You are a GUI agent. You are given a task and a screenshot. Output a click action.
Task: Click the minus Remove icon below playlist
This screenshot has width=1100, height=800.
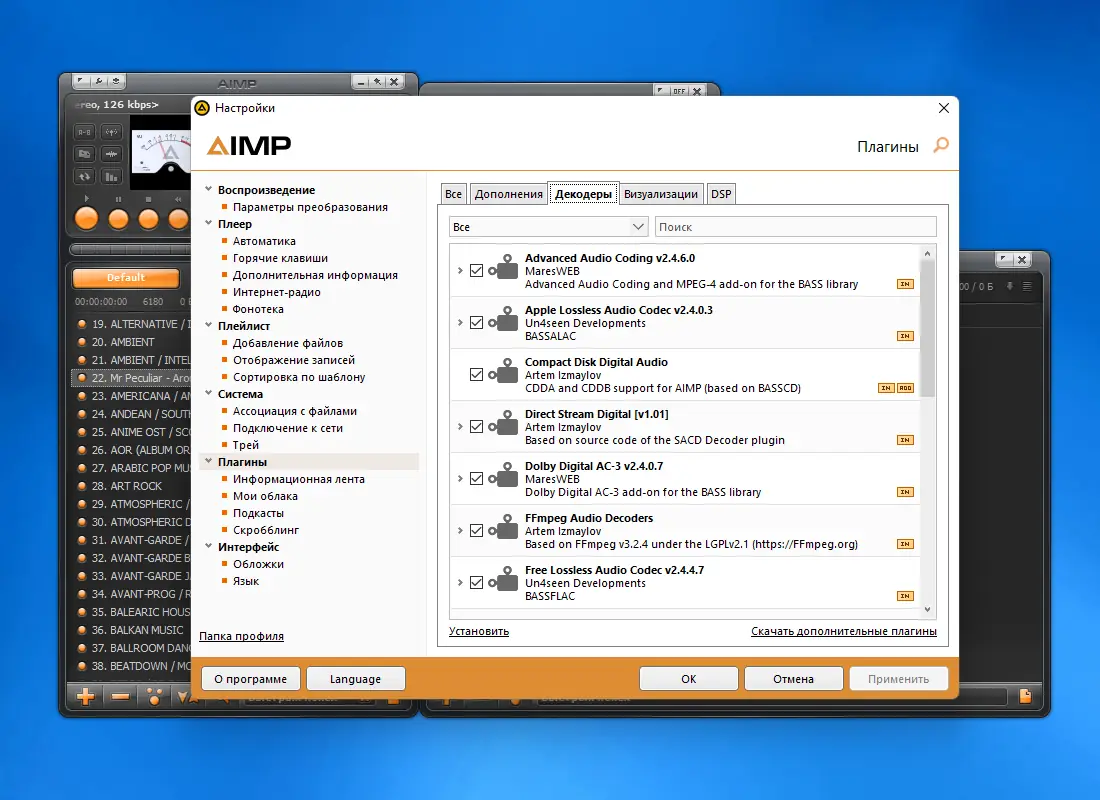(120, 697)
